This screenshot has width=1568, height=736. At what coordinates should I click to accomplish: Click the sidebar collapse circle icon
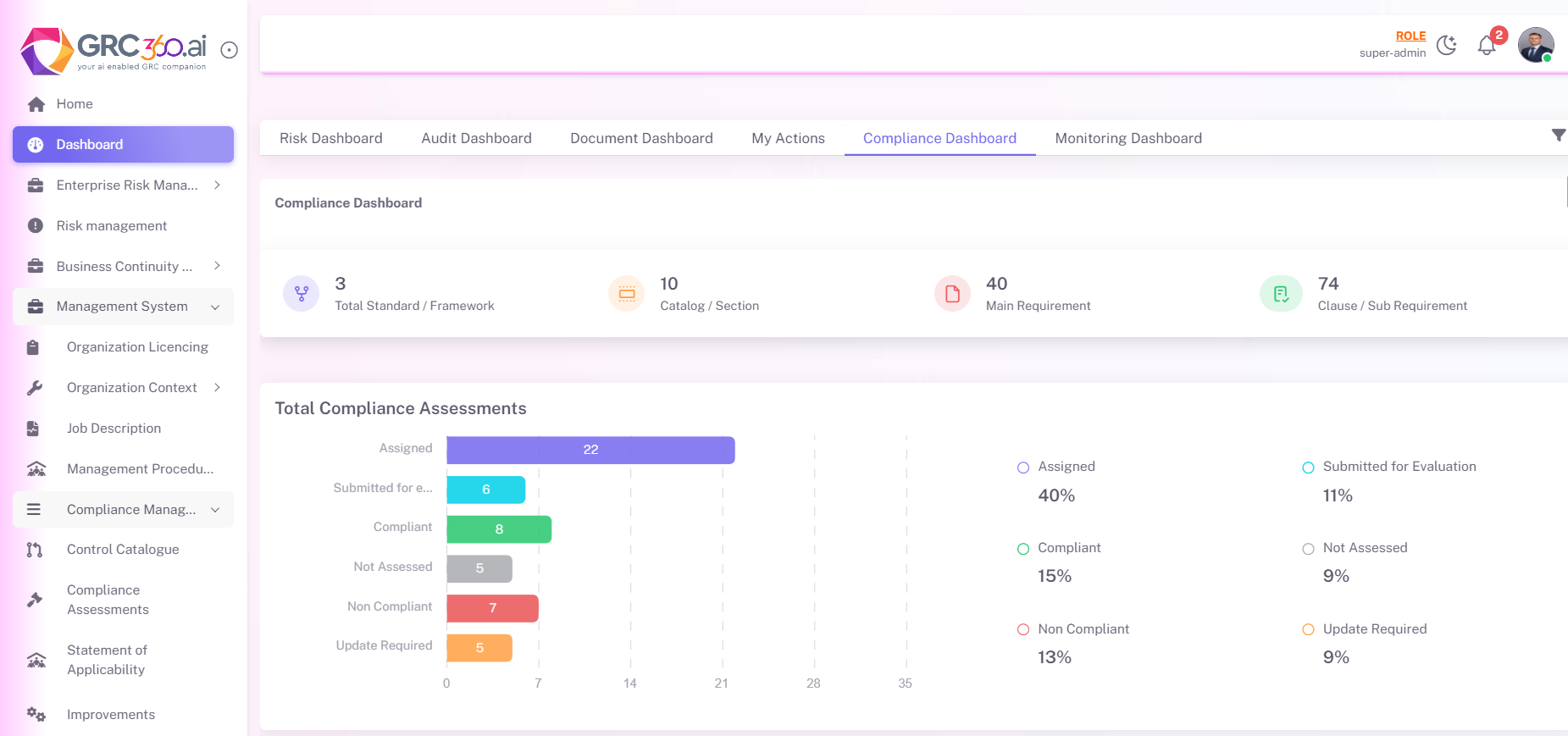tap(229, 50)
